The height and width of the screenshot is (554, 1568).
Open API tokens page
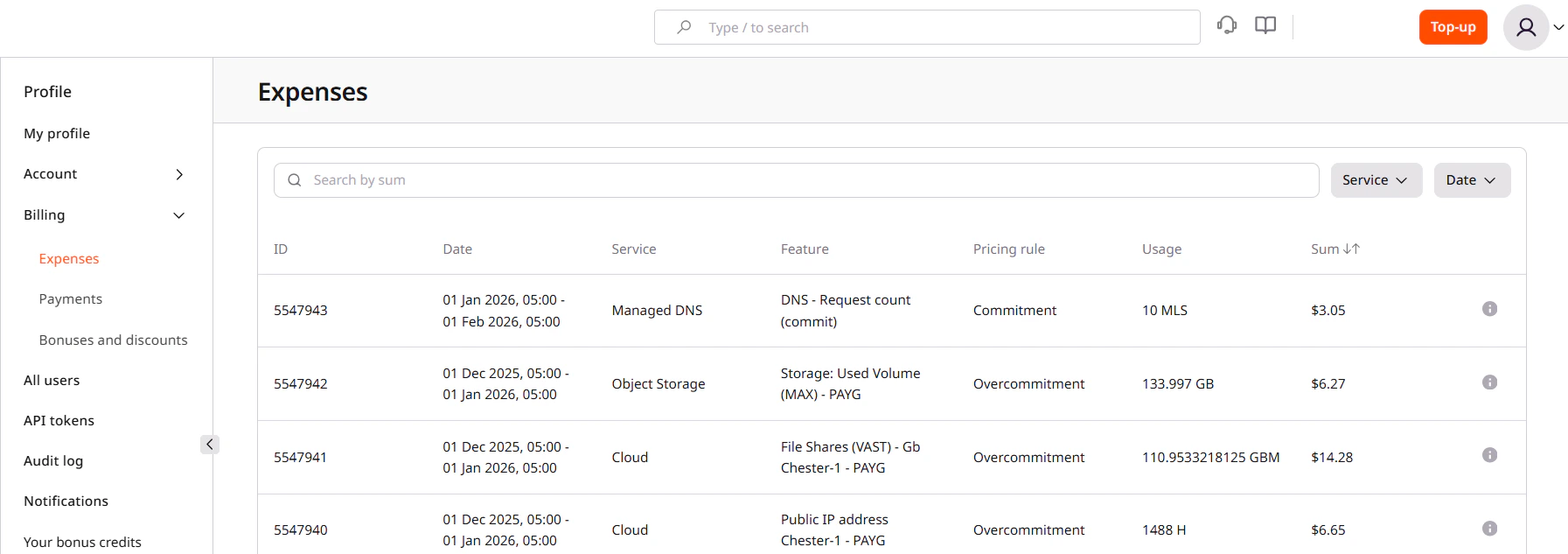(x=59, y=420)
